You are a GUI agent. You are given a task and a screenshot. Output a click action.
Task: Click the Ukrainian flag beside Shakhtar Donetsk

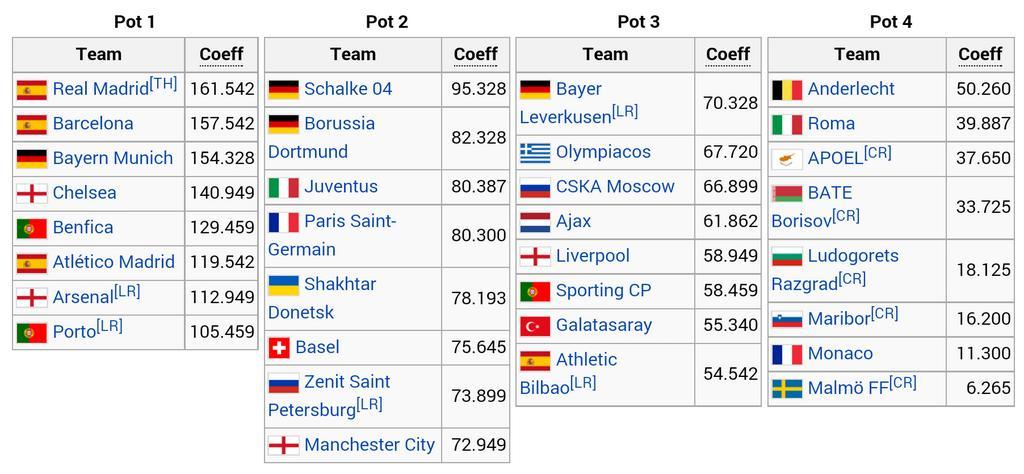(x=284, y=285)
